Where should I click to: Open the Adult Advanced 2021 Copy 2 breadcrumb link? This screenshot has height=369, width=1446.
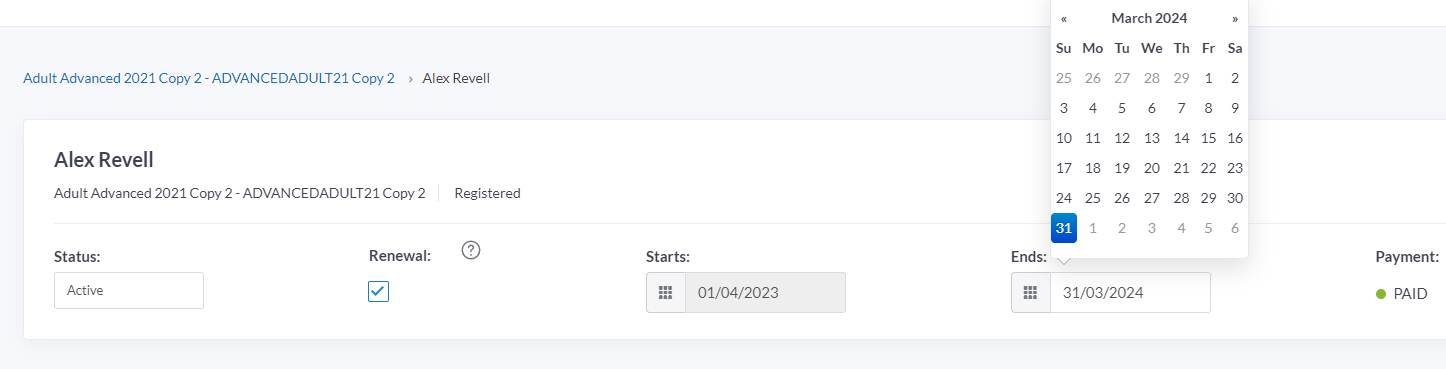(209, 78)
